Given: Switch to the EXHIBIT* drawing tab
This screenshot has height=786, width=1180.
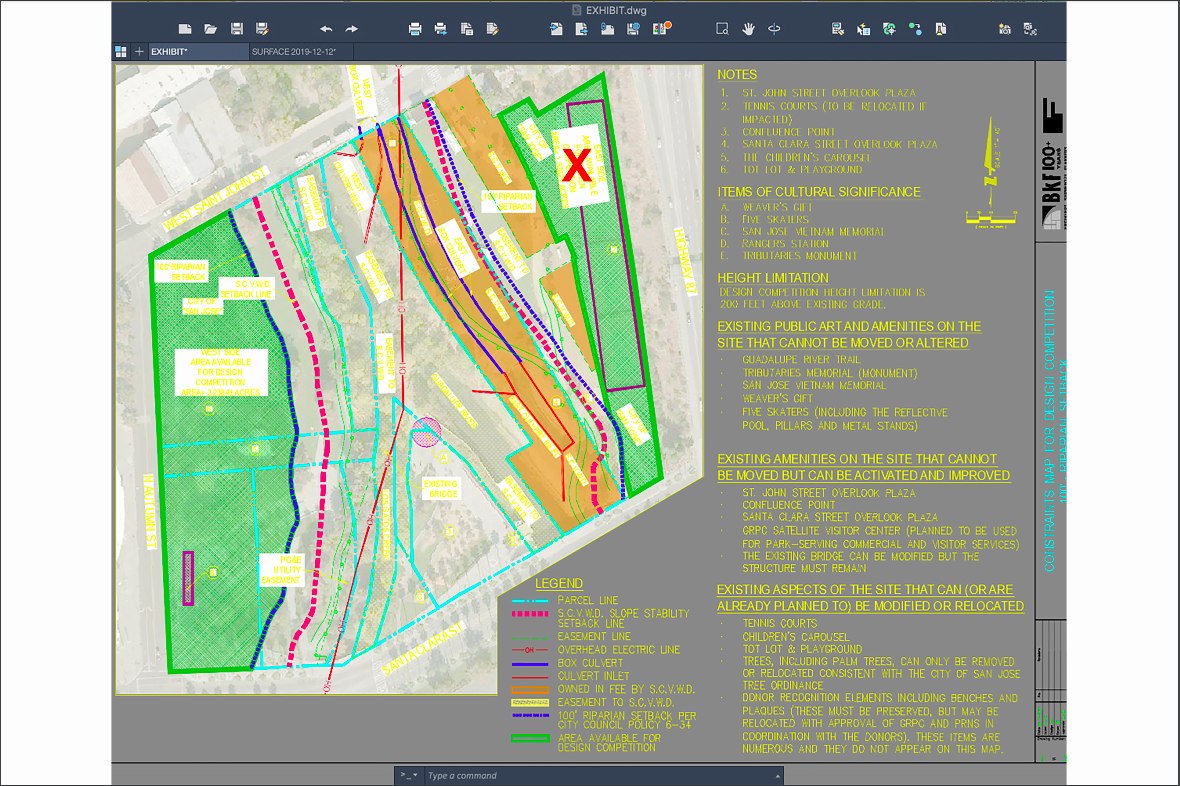Looking at the screenshot, I should click(x=199, y=52).
